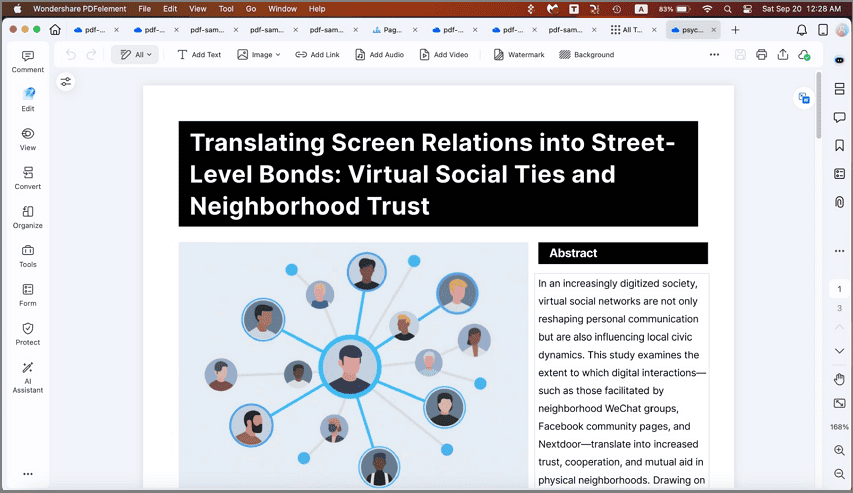Image resolution: width=853 pixels, height=493 pixels.
Task: Open the Apple menu
Action: point(17,9)
